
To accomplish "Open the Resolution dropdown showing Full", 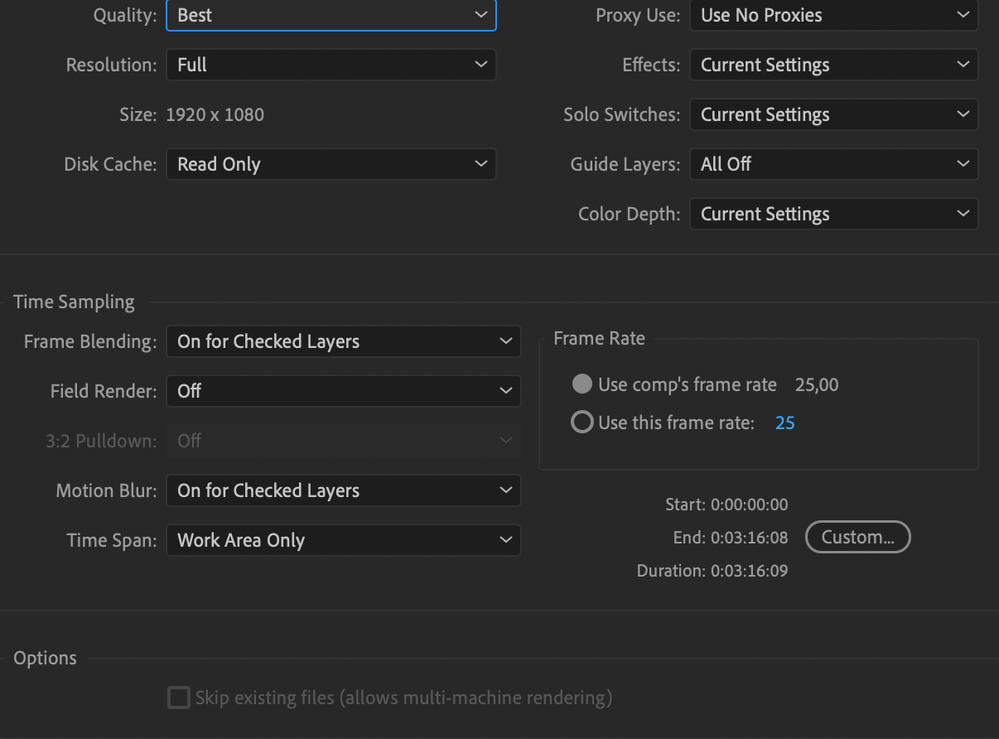I will 331,64.
